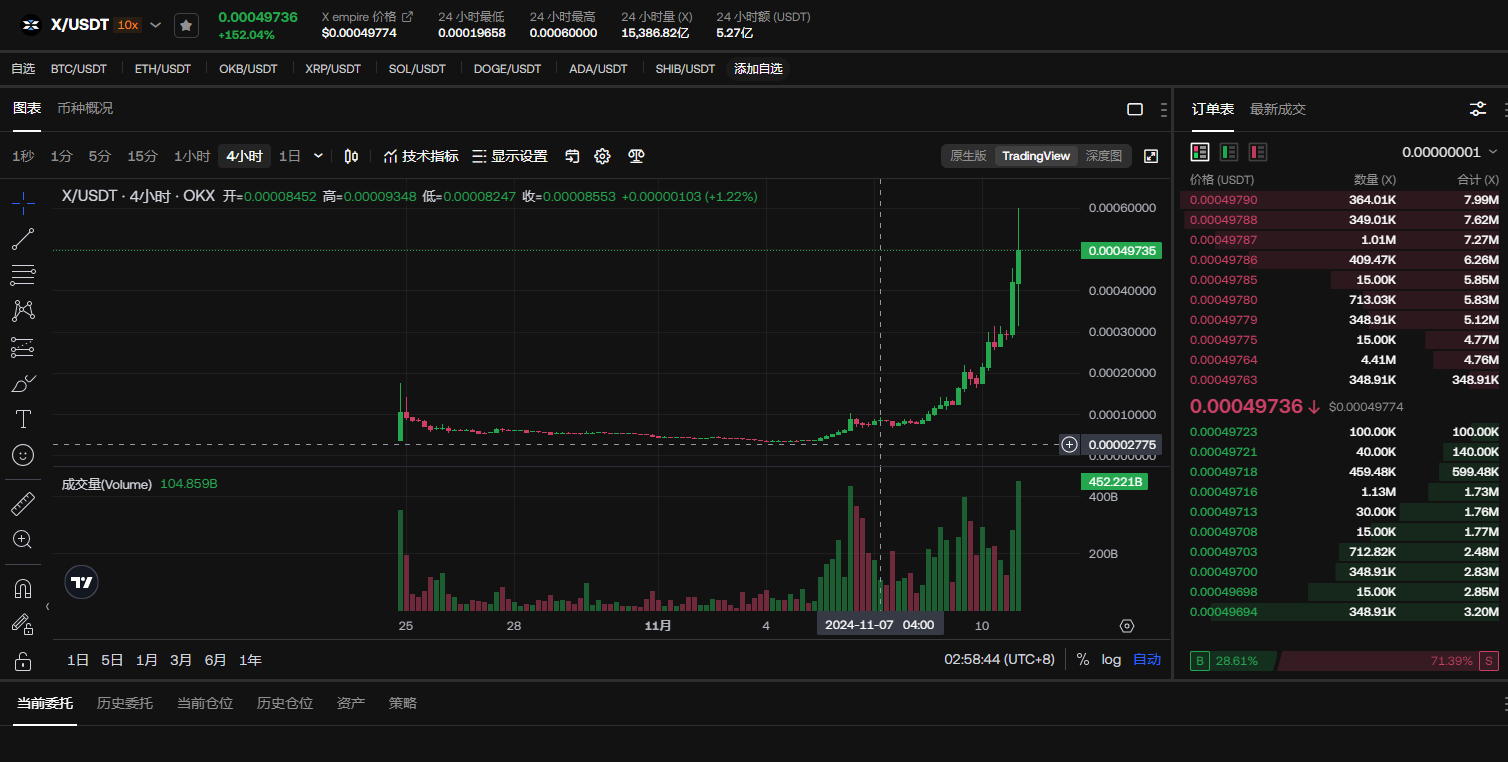The height and width of the screenshot is (762, 1508).
Task: Select BTC/USDT from favorites bar
Action: 79,69
